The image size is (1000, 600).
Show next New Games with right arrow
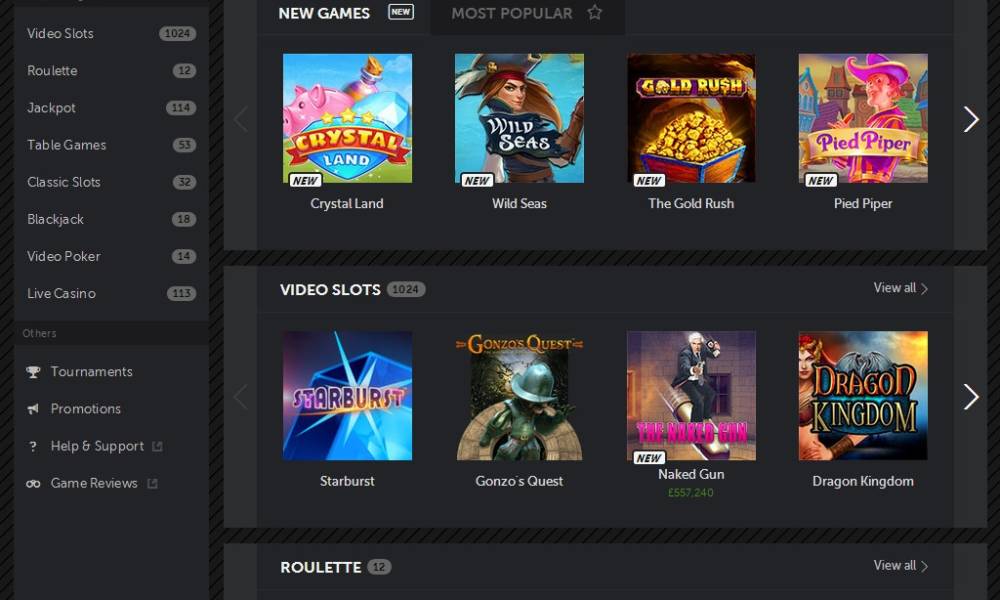point(971,119)
